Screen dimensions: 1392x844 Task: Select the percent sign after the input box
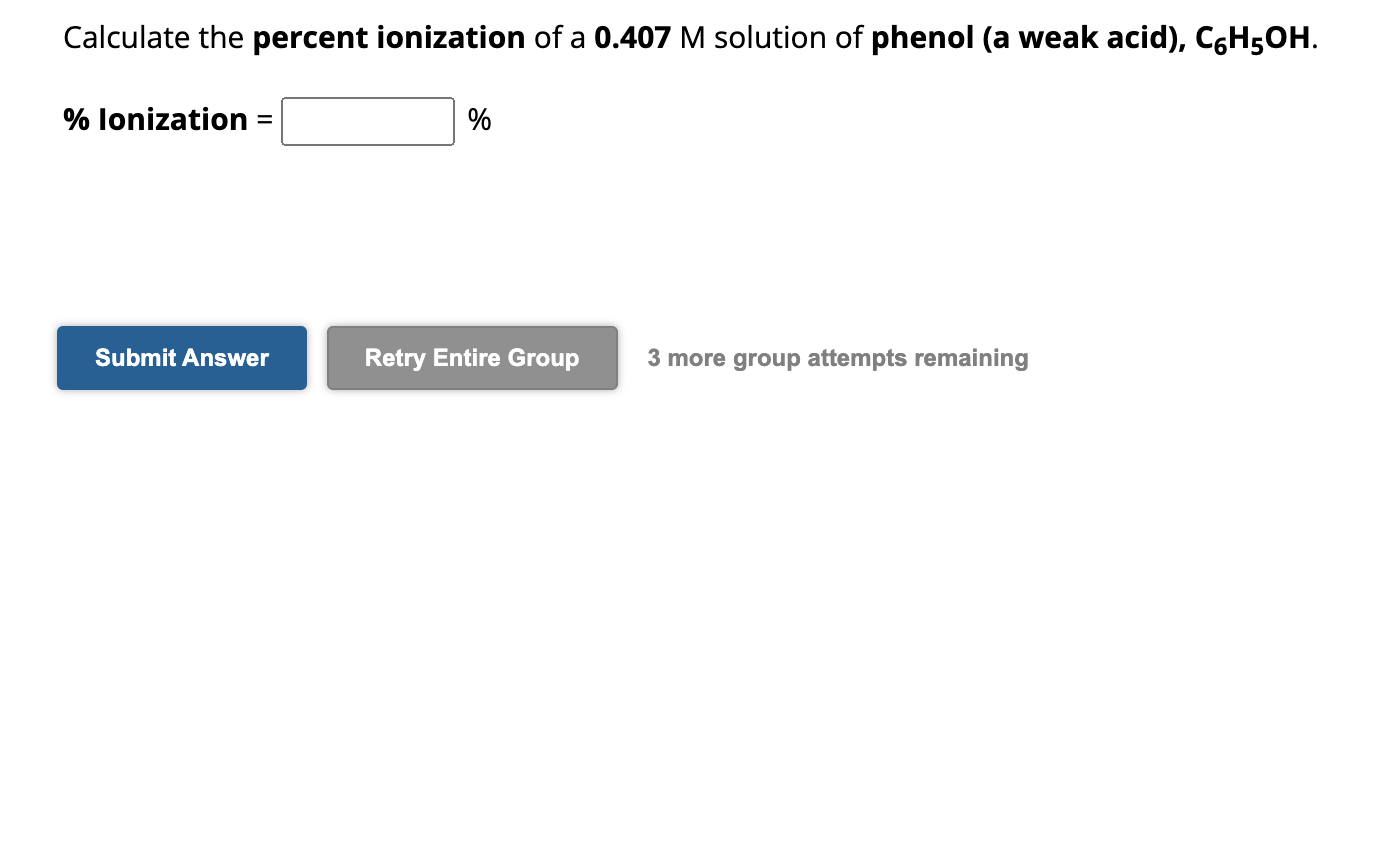[x=478, y=120]
